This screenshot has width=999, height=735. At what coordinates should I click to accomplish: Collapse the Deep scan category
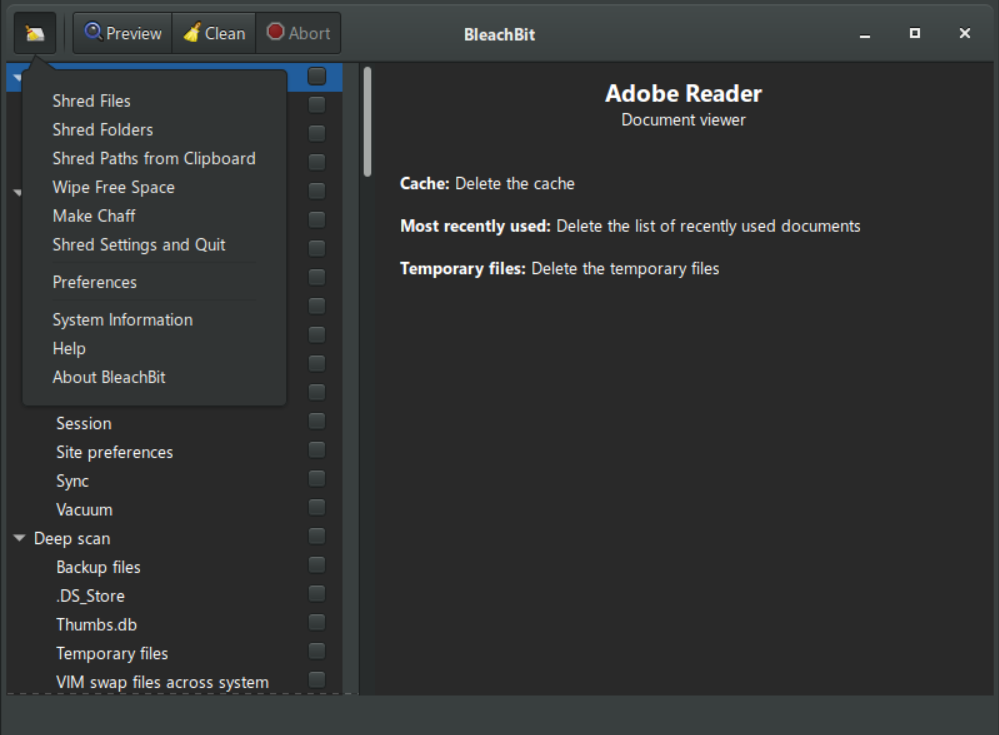click(x=19, y=538)
